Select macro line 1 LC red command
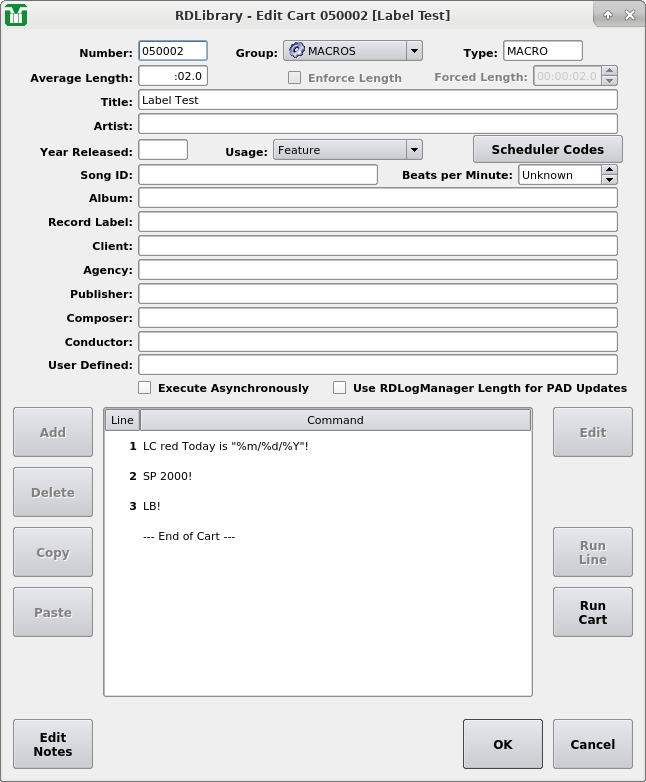Screen dimensions: 646x782 225,446
